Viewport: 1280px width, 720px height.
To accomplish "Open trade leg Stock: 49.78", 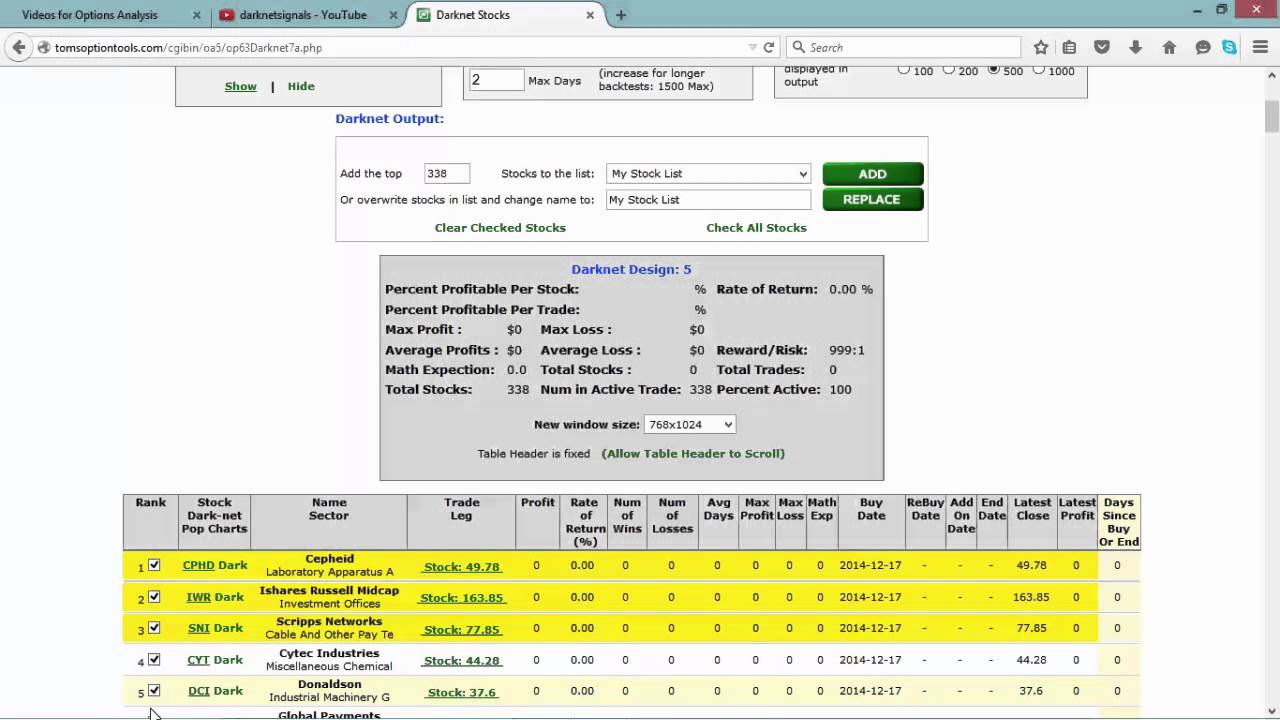I will click(x=461, y=567).
